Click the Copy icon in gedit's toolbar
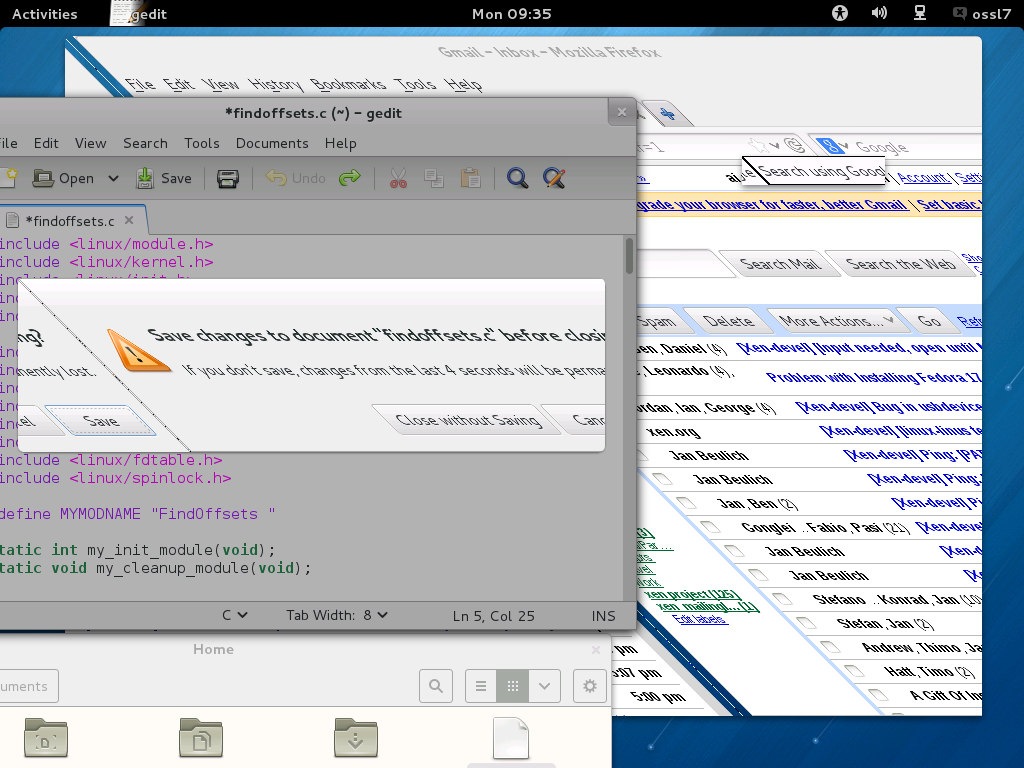Screen dimensions: 1024x768 (x=434, y=178)
